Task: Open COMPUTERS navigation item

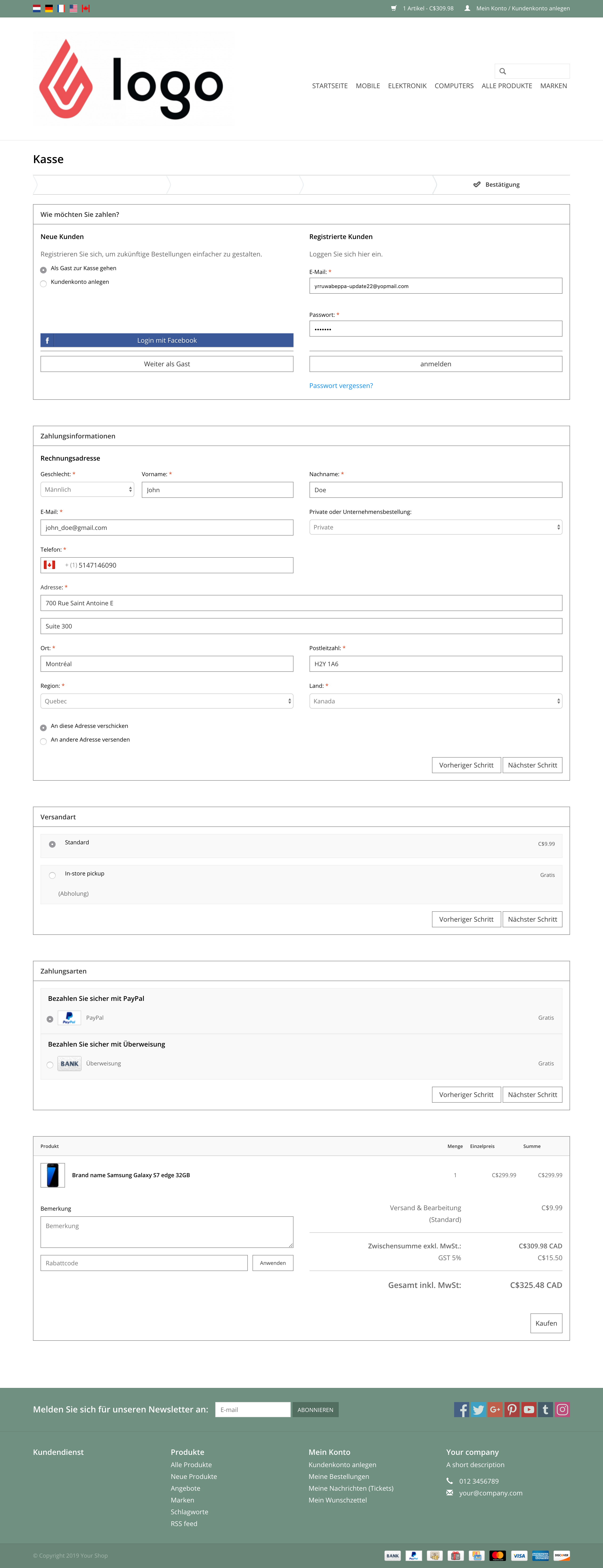Action: tap(454, 86)
